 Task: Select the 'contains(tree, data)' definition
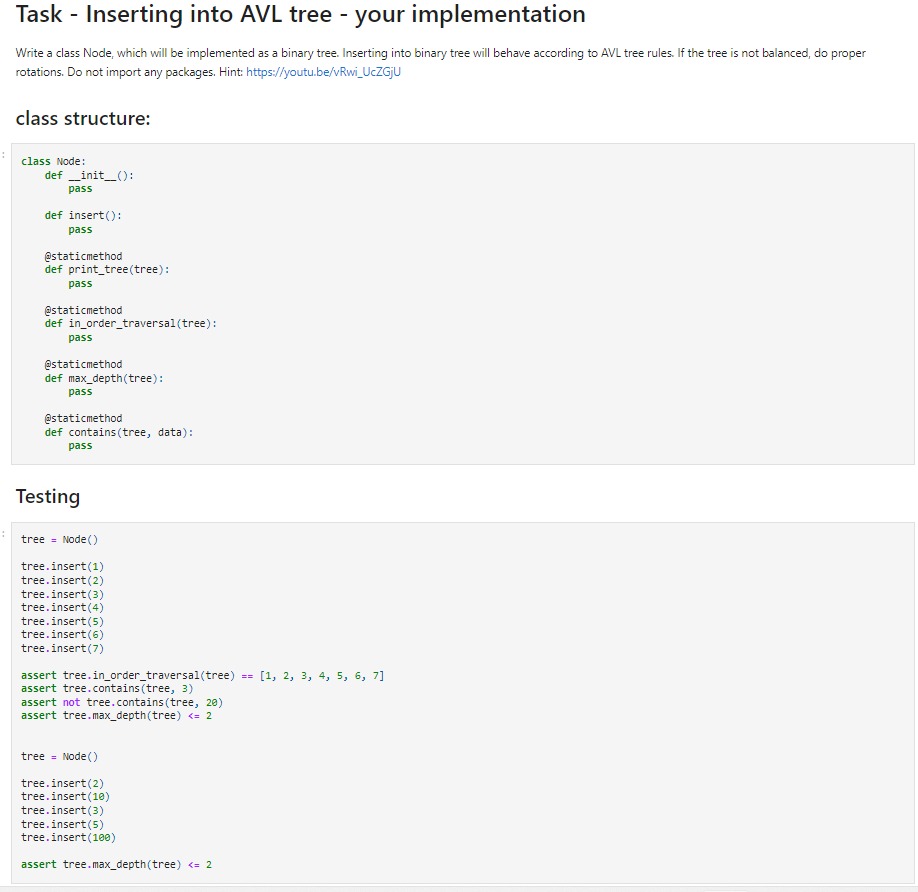[118, 431]
